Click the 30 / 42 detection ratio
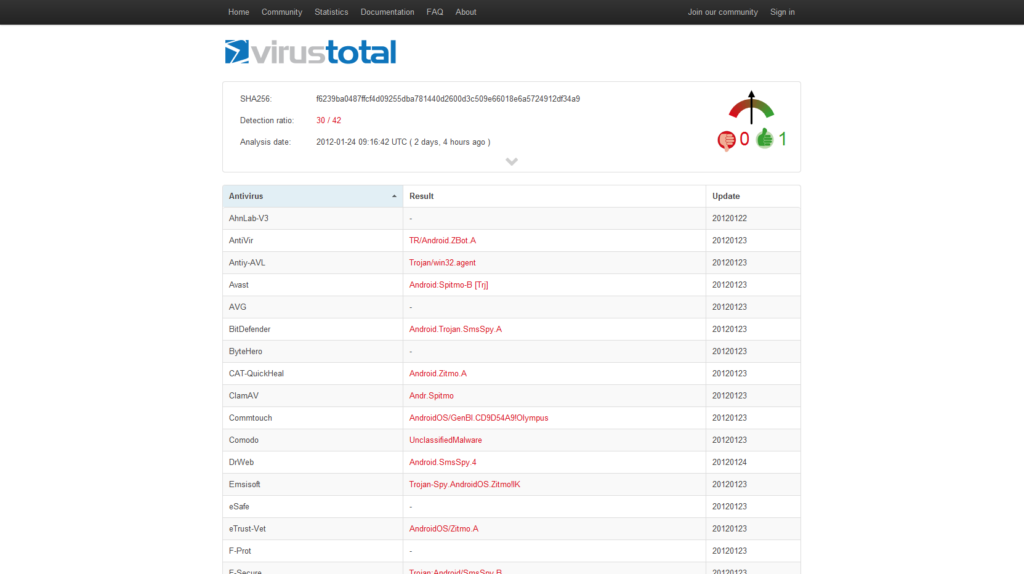The image size is (1024, 574). click(x=328, y=120)
